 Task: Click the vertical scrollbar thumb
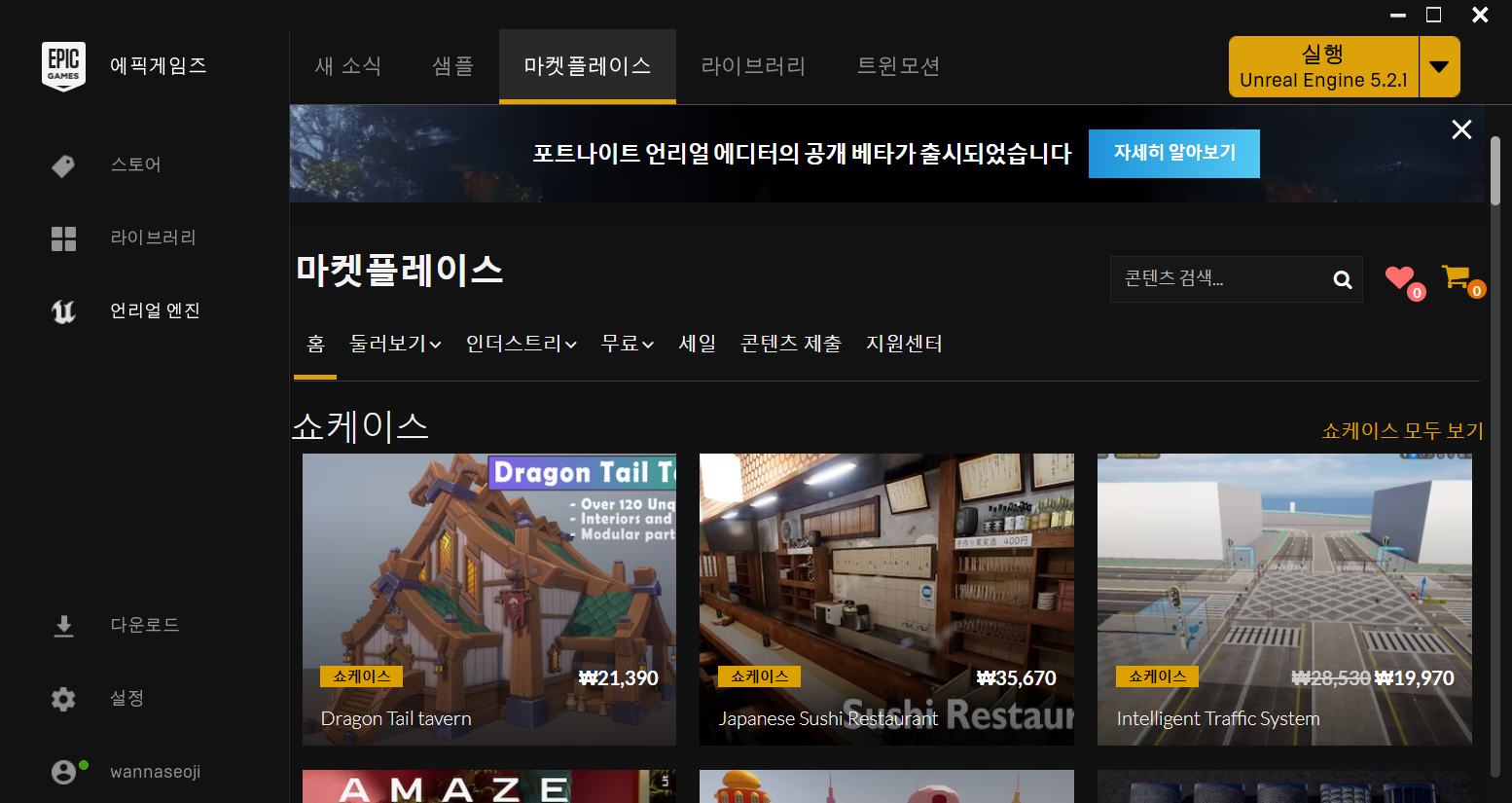point(1495,171)
